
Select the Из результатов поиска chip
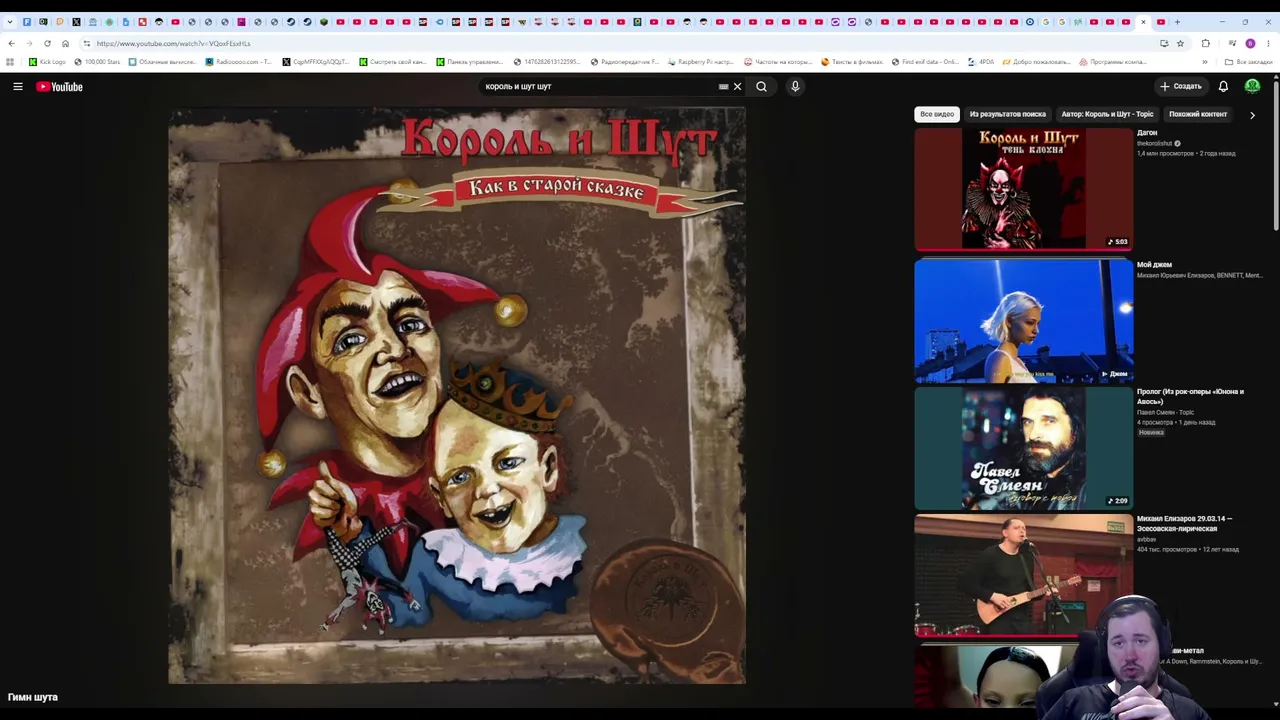click(x=1008, y=114)
